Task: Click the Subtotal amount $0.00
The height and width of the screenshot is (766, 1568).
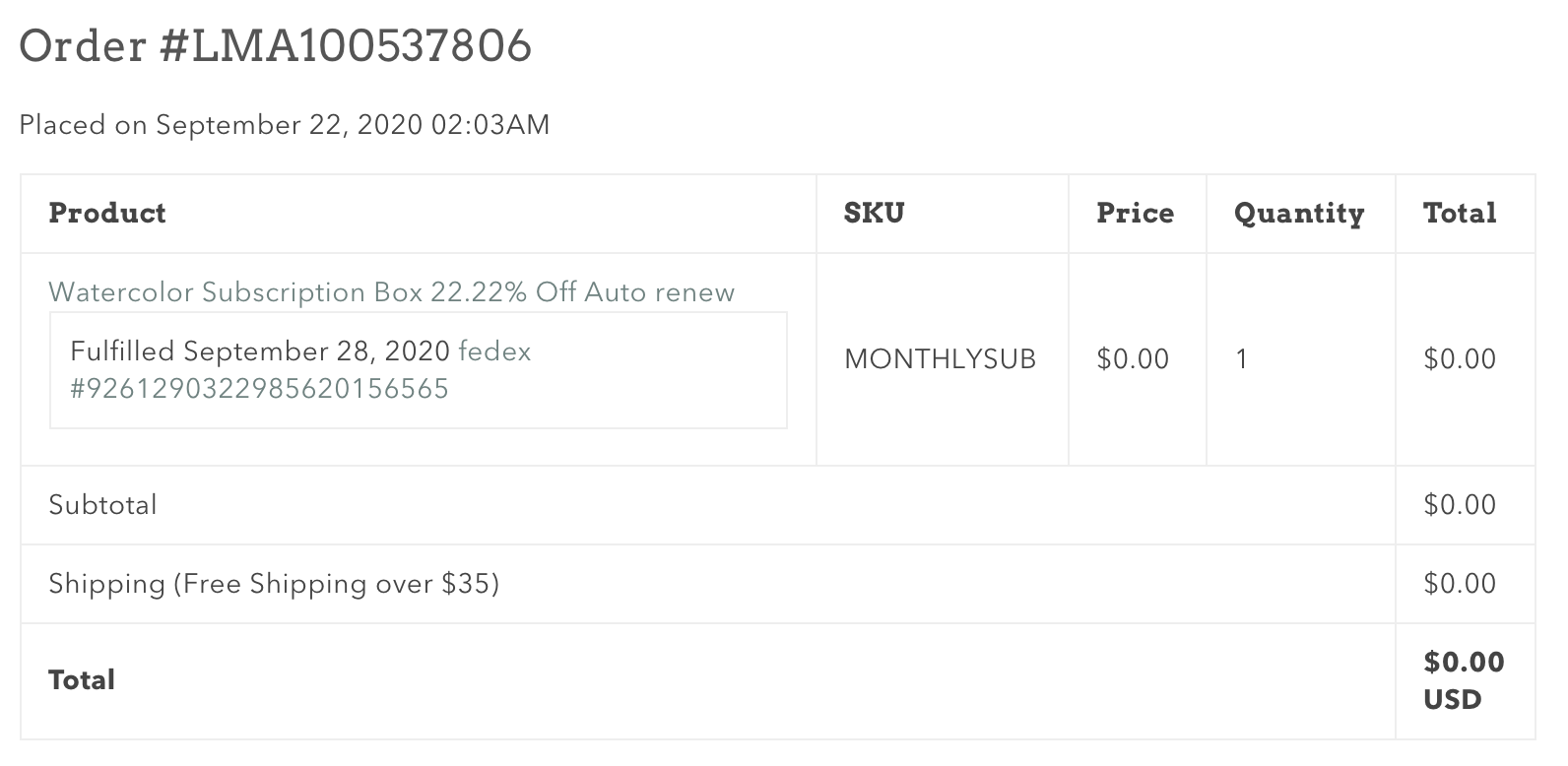Action: 1460,505
